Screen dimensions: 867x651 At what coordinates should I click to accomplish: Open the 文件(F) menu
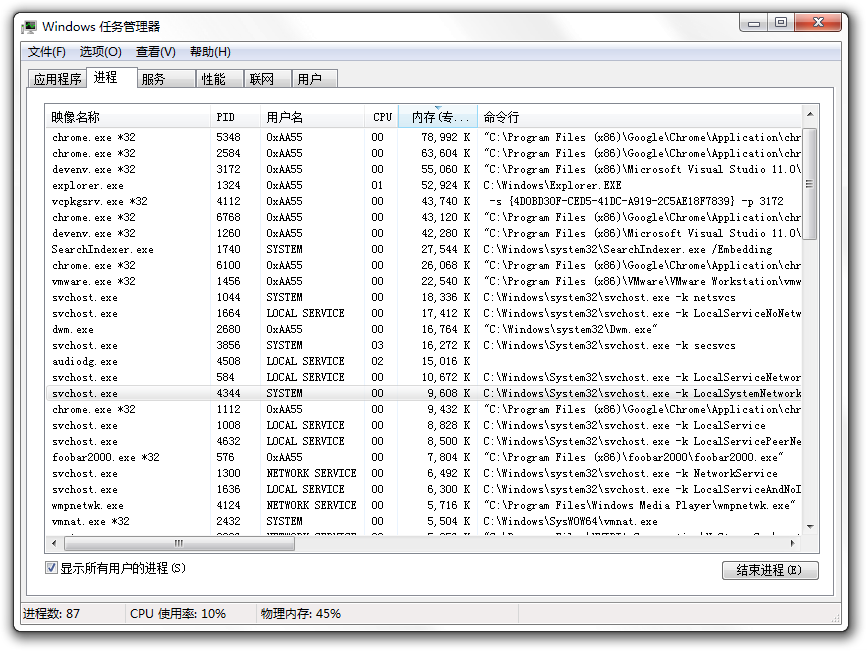pos(46,52)
